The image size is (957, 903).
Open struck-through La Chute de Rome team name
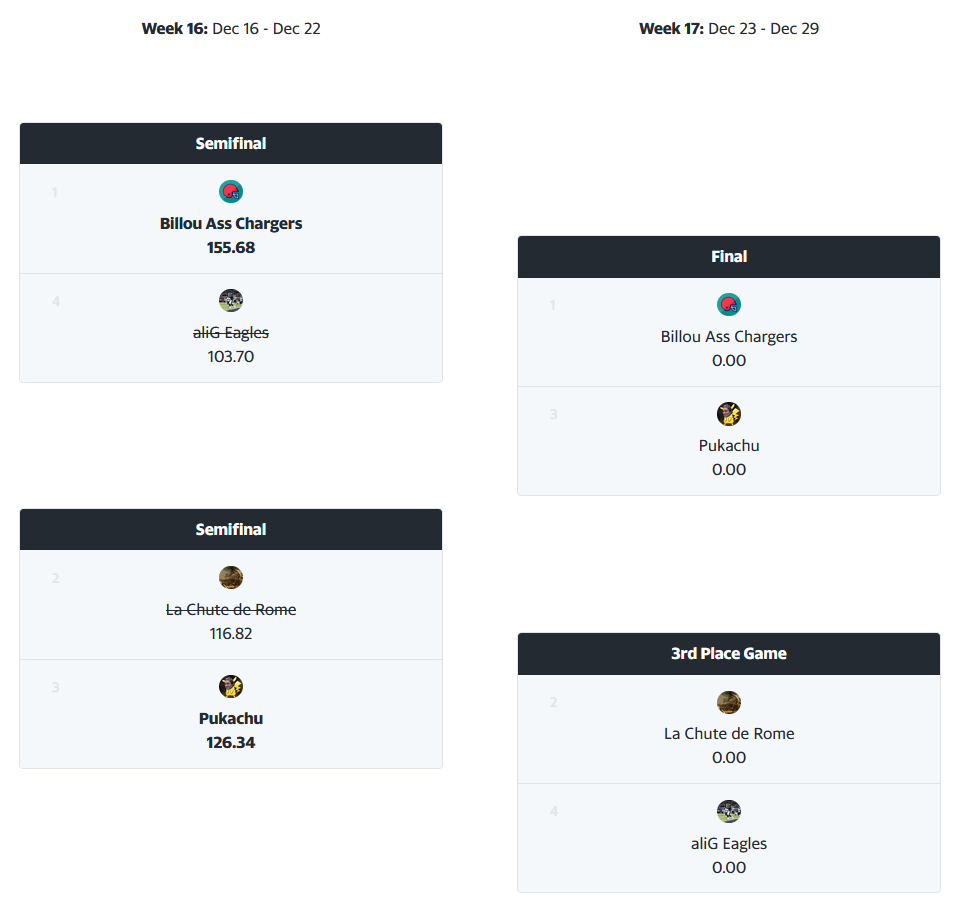click(231, 610)
